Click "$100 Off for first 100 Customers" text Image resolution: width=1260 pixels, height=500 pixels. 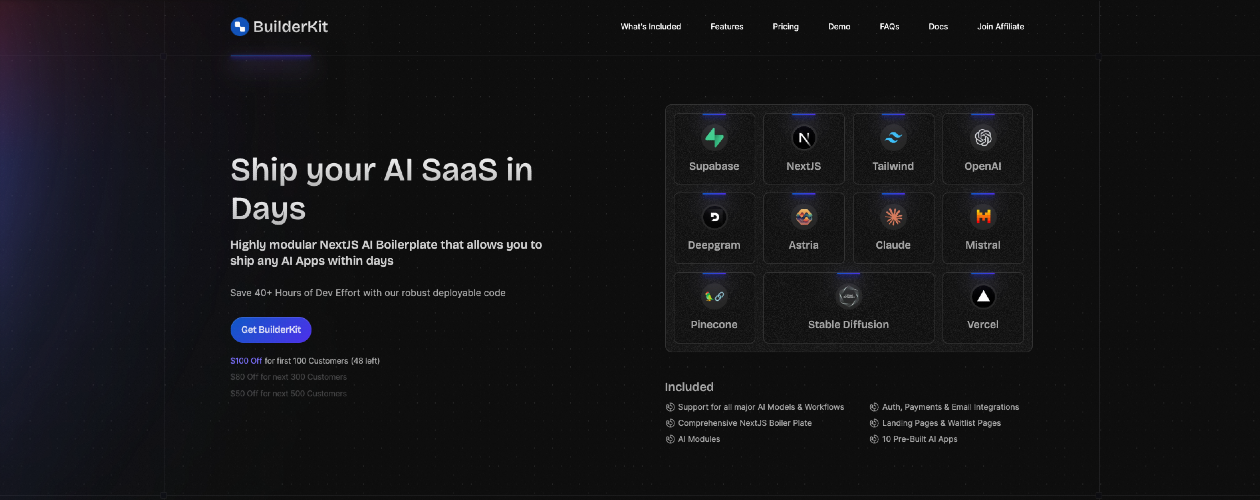(x=305, y=361)
